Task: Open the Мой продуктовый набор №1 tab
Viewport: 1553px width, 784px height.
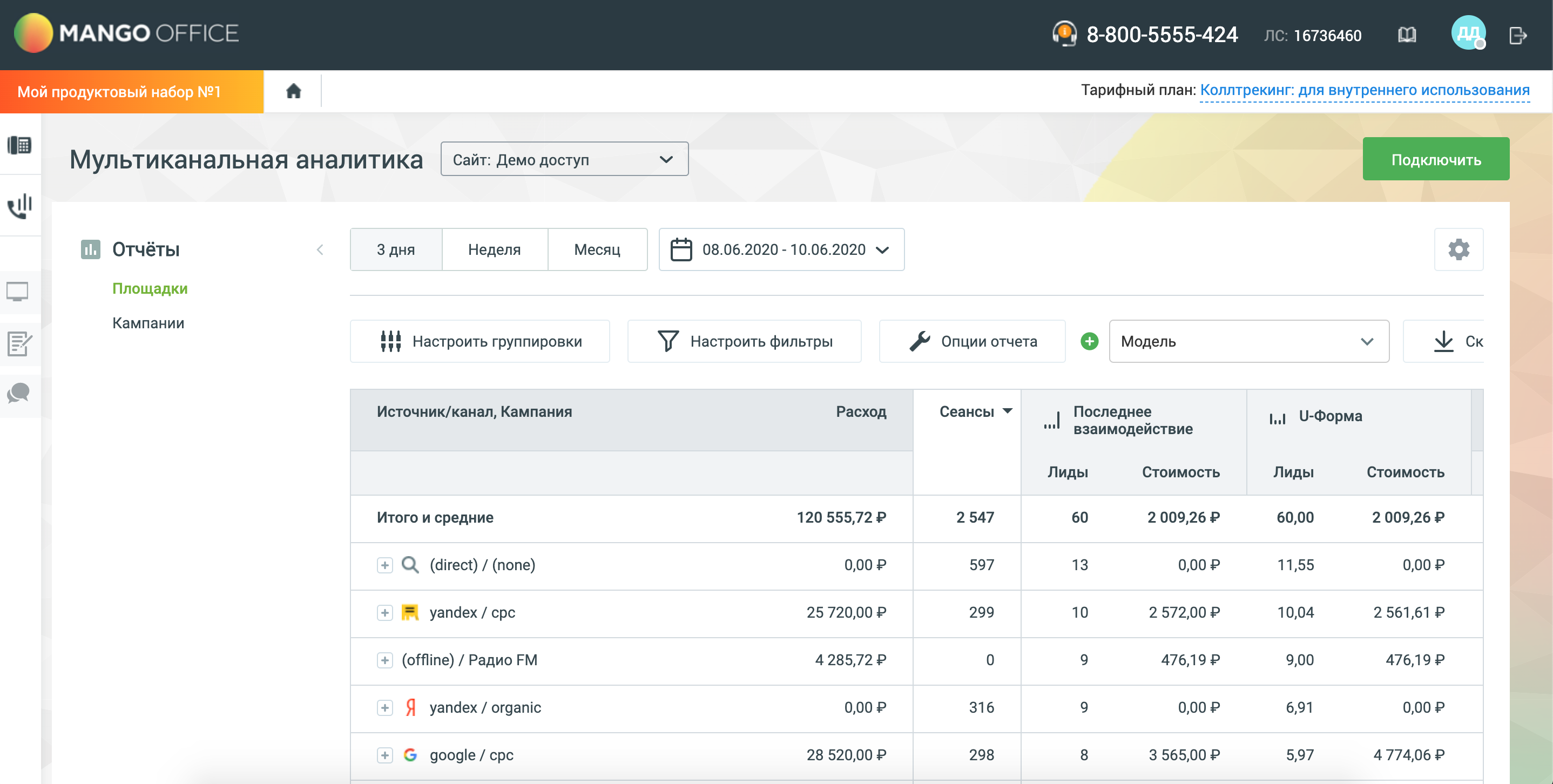Action: click(x=131, y=92)
